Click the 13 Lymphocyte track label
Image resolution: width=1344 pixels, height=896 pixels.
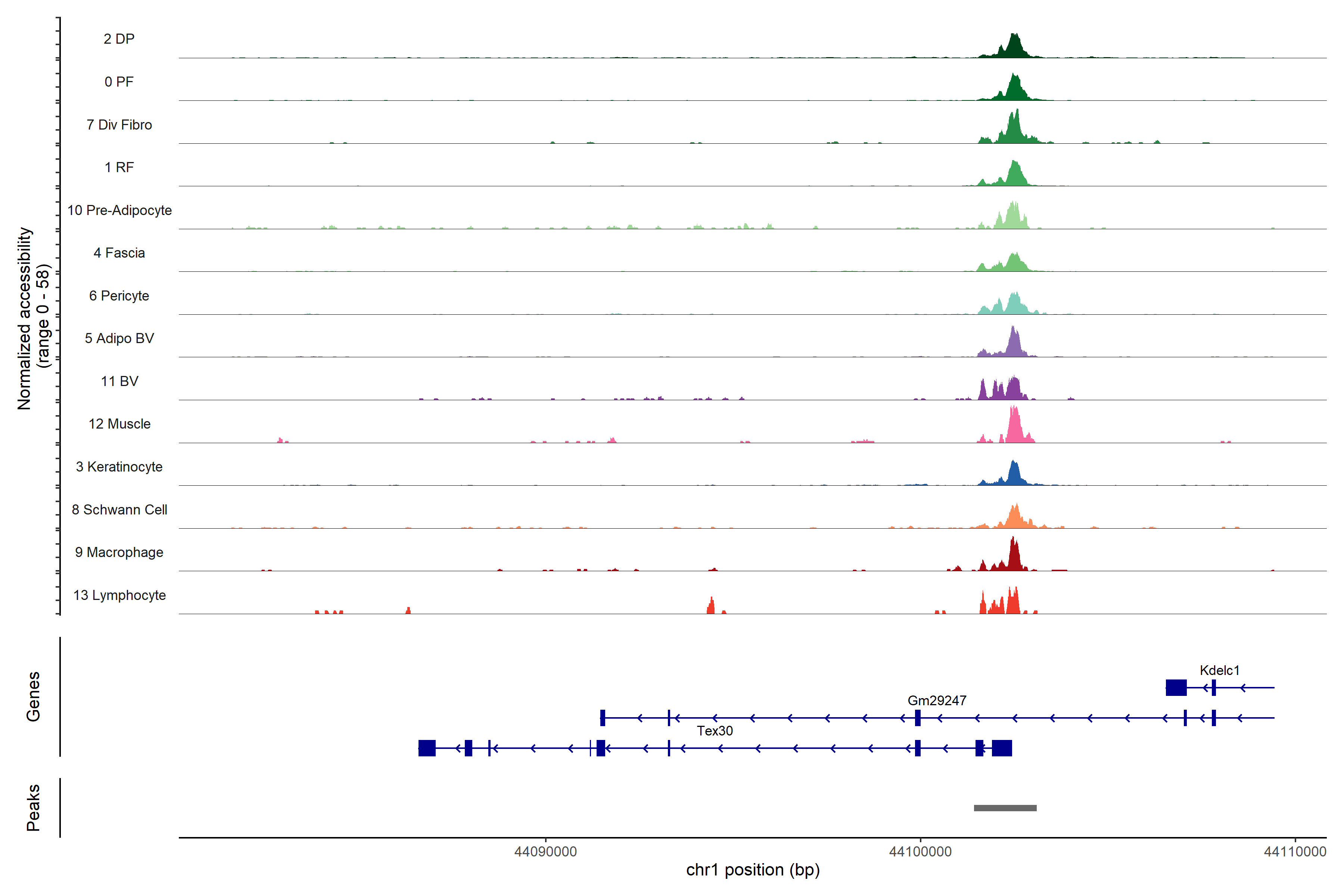[x=119, y=595]
